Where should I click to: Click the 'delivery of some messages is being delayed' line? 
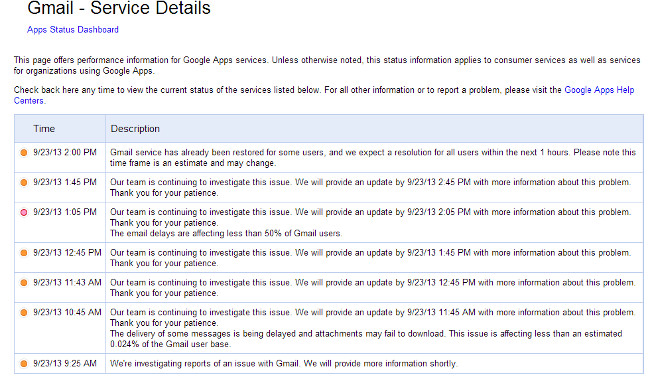coord(366,339)
